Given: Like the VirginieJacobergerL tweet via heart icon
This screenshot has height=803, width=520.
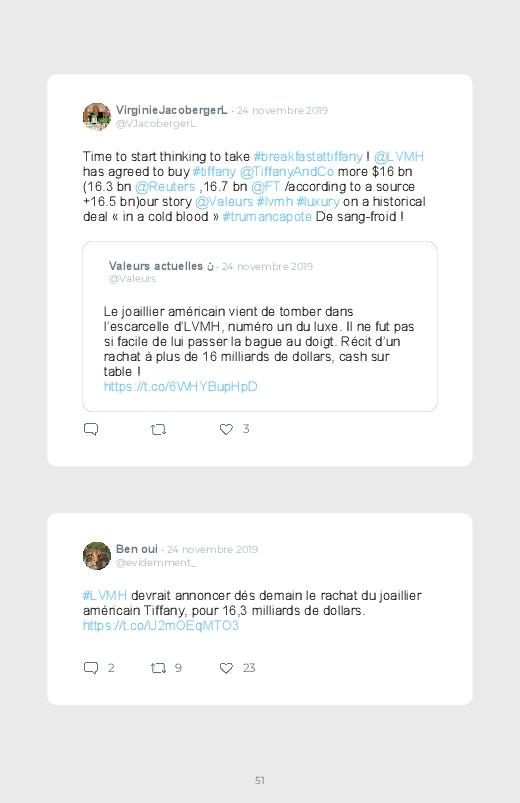Looking at the screenshot, I should (x=226, y=429).
